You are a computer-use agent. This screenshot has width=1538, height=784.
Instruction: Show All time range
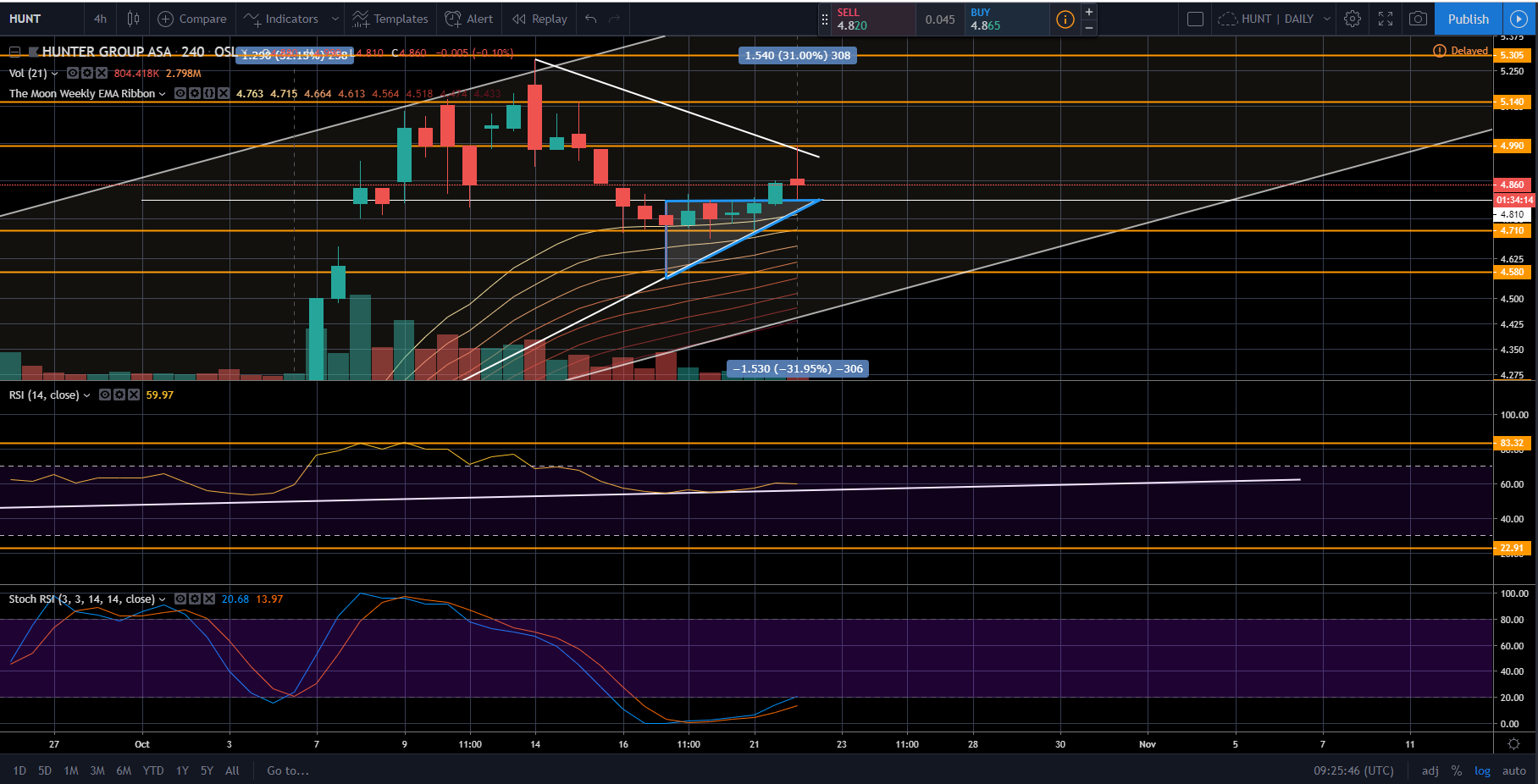(232, 770)
